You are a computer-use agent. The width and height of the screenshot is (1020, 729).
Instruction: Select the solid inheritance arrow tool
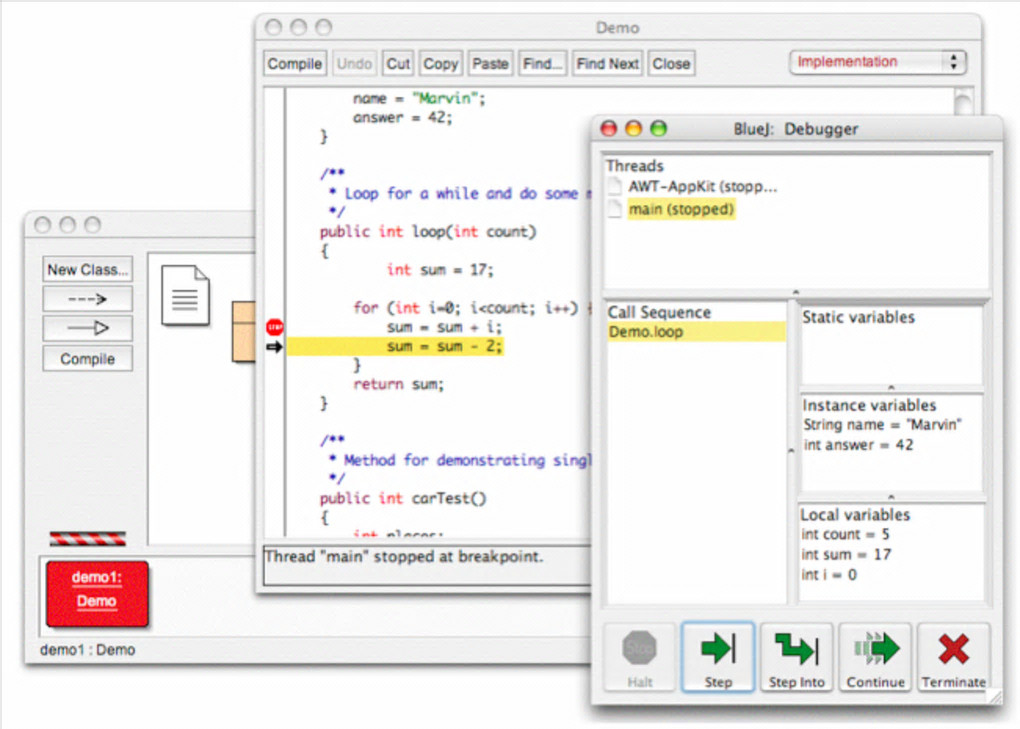pyautogui.click(x=88, y=328)
